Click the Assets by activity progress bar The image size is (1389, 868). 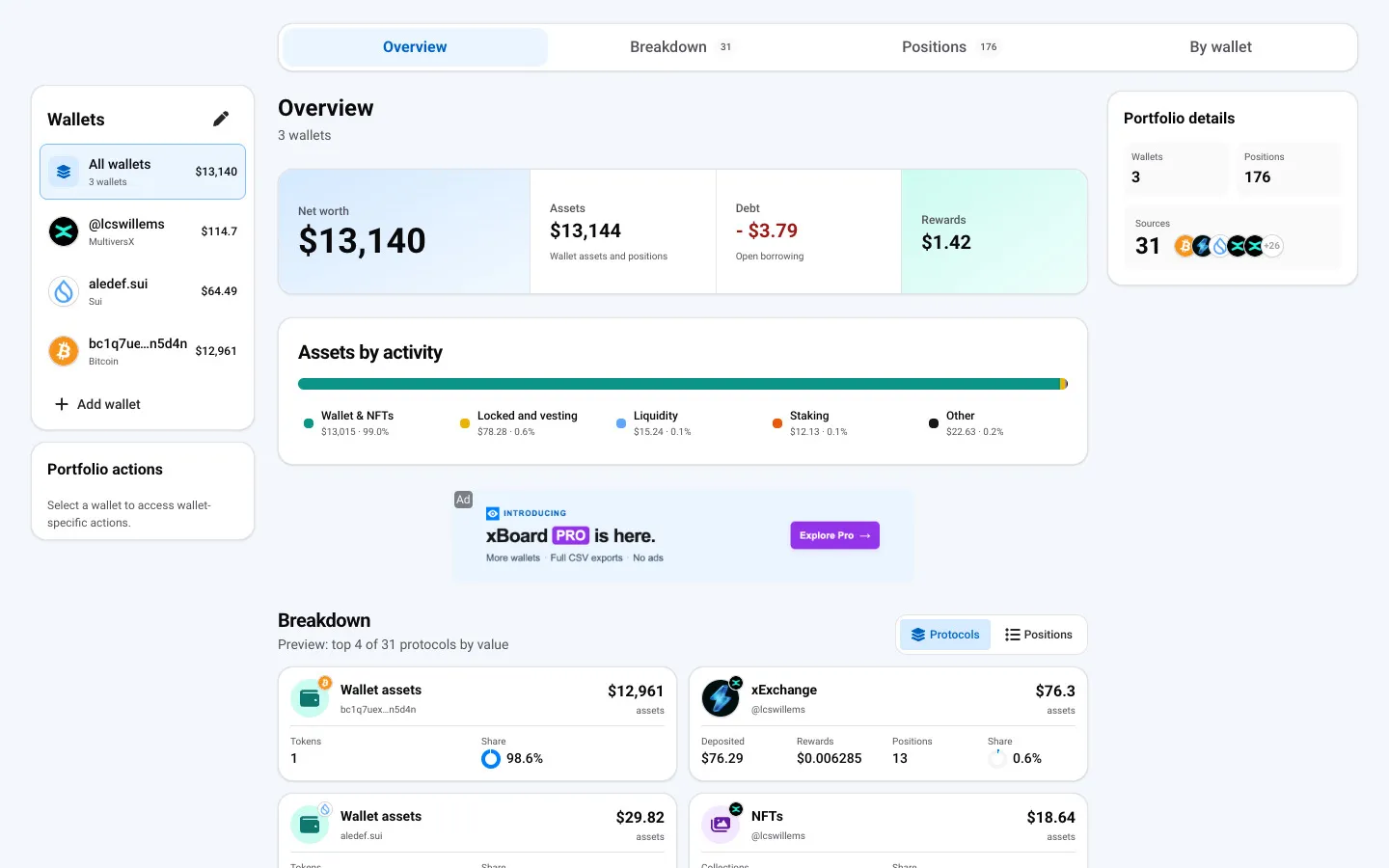tap(683, 384)
